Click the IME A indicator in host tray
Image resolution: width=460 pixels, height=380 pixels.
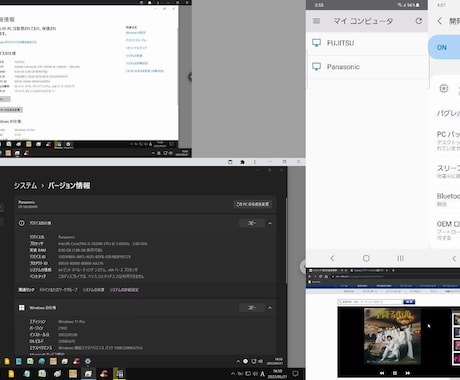coord(263,374)
